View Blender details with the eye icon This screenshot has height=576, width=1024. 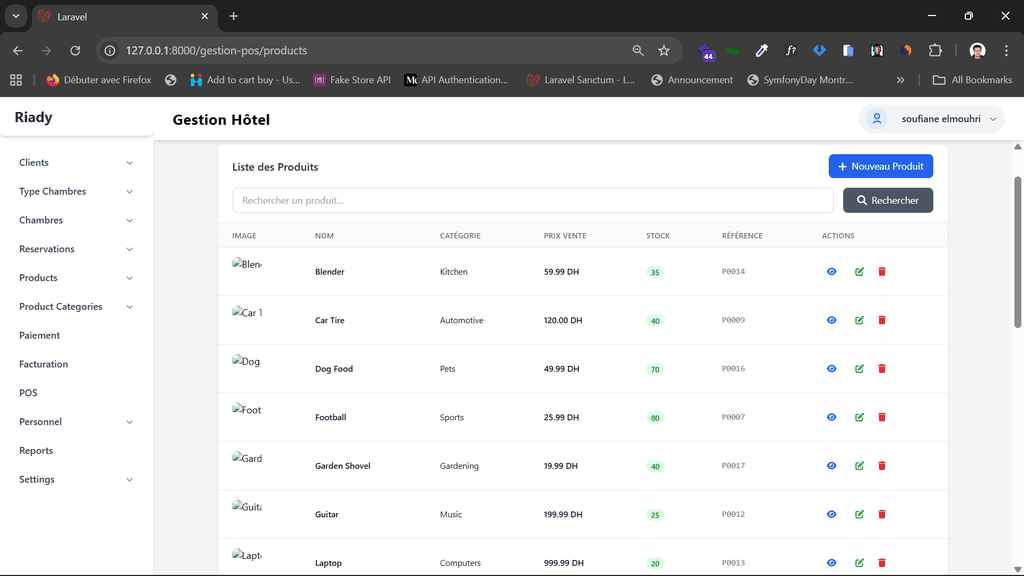click(x=831, y=272)
